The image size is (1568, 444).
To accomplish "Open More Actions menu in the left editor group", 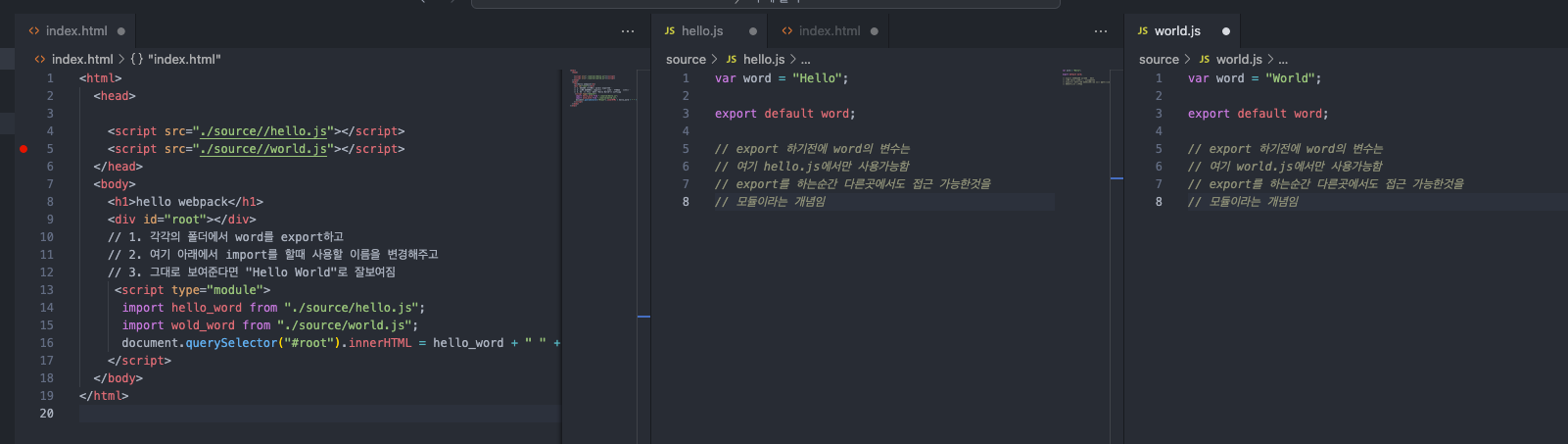I will point(628,31).
